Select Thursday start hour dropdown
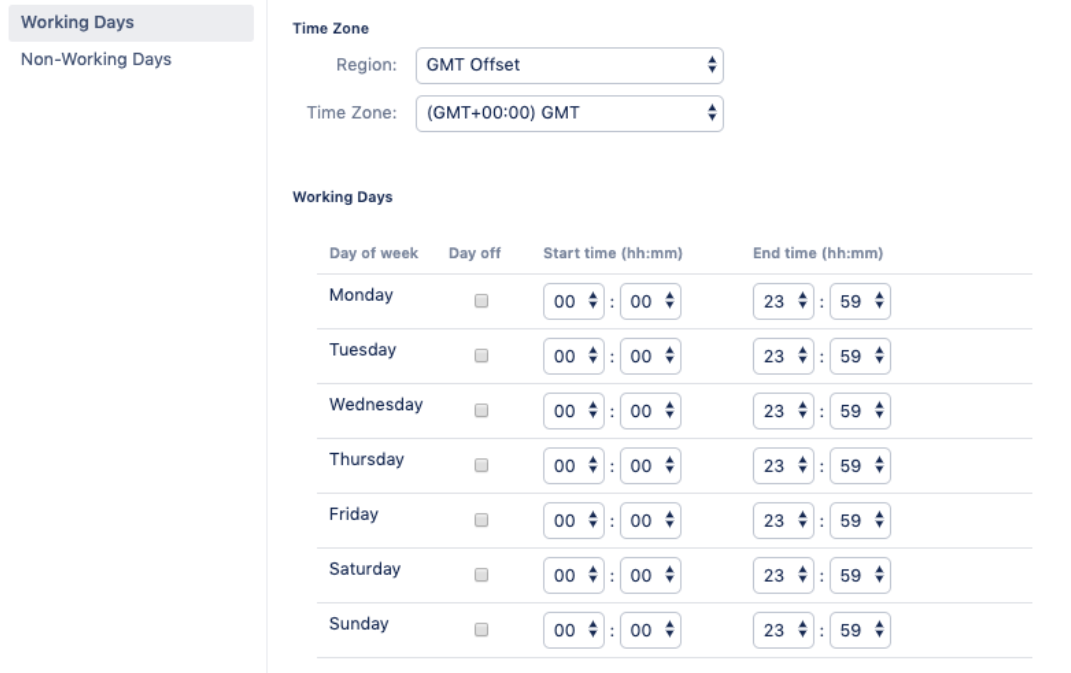 (x=574, y=465)
